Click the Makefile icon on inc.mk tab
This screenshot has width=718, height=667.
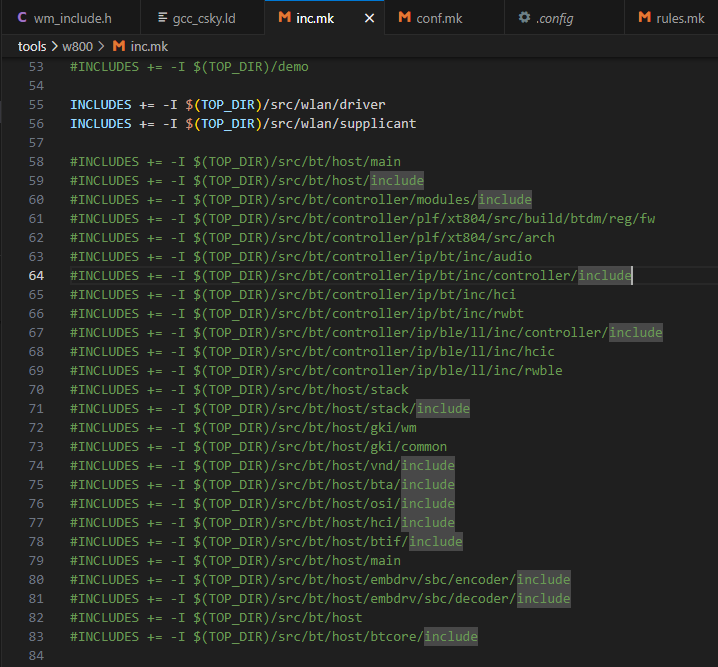coord(284,17)
